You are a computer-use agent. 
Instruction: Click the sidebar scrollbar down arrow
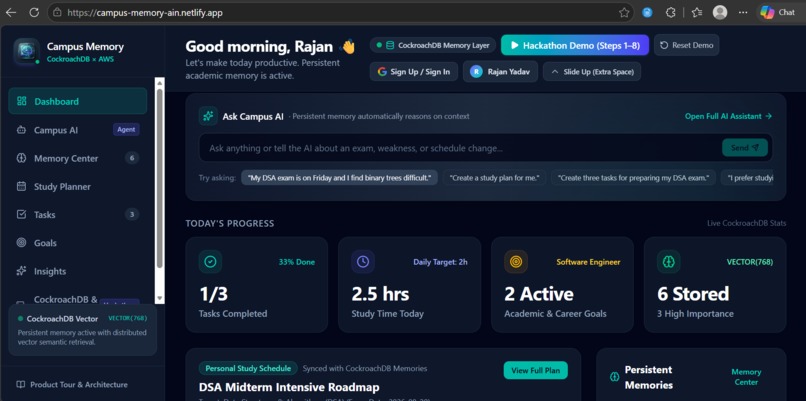[x=160, y=298]
